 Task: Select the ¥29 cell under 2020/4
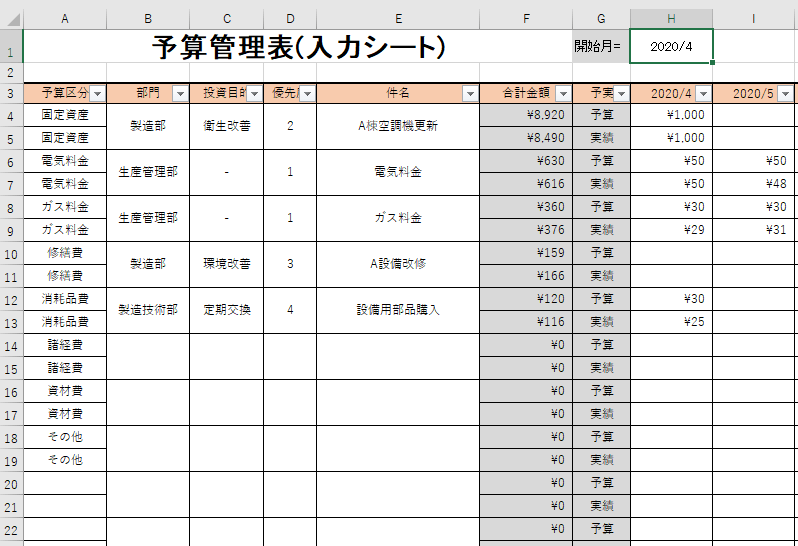[x=671, y=230]
